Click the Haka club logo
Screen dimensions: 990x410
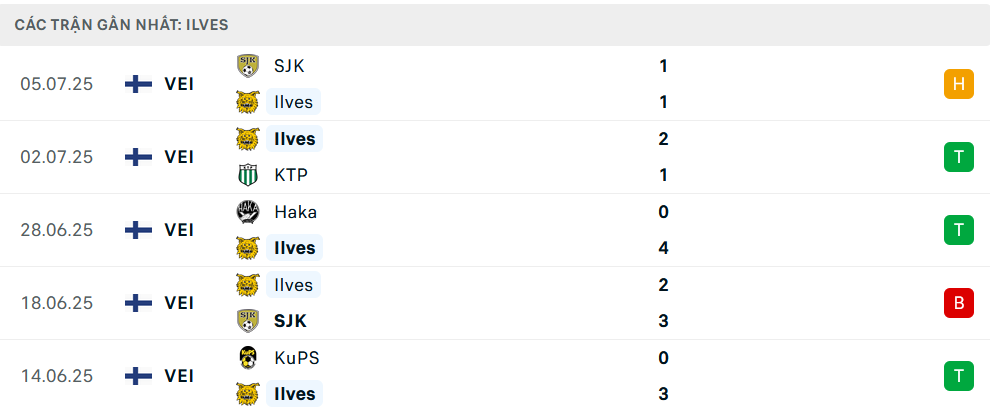pyautogui.click(x=248, y=212)
